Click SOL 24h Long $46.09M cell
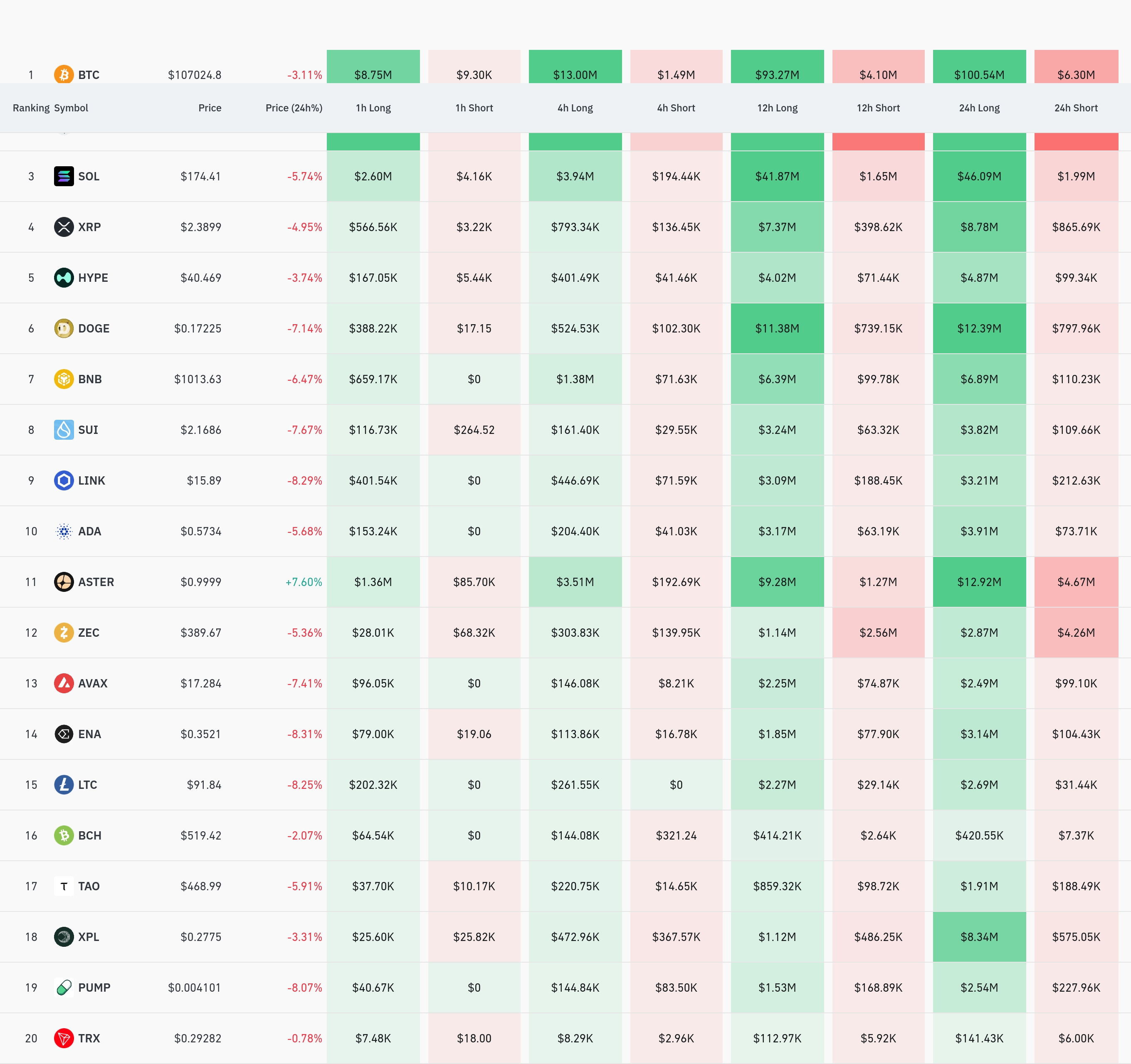 (x=978, y=176)
